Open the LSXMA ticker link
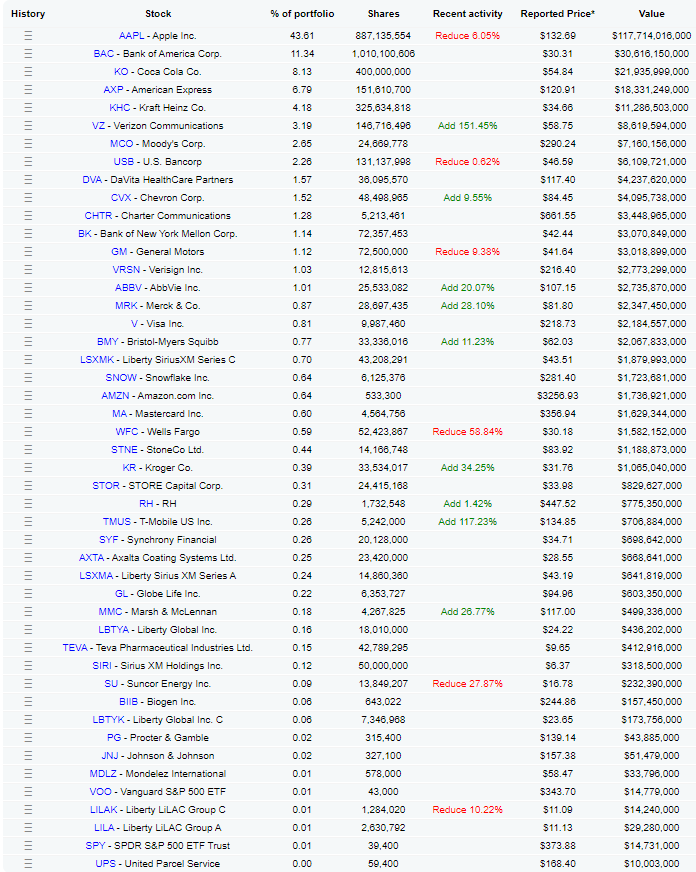 (96, 576)
